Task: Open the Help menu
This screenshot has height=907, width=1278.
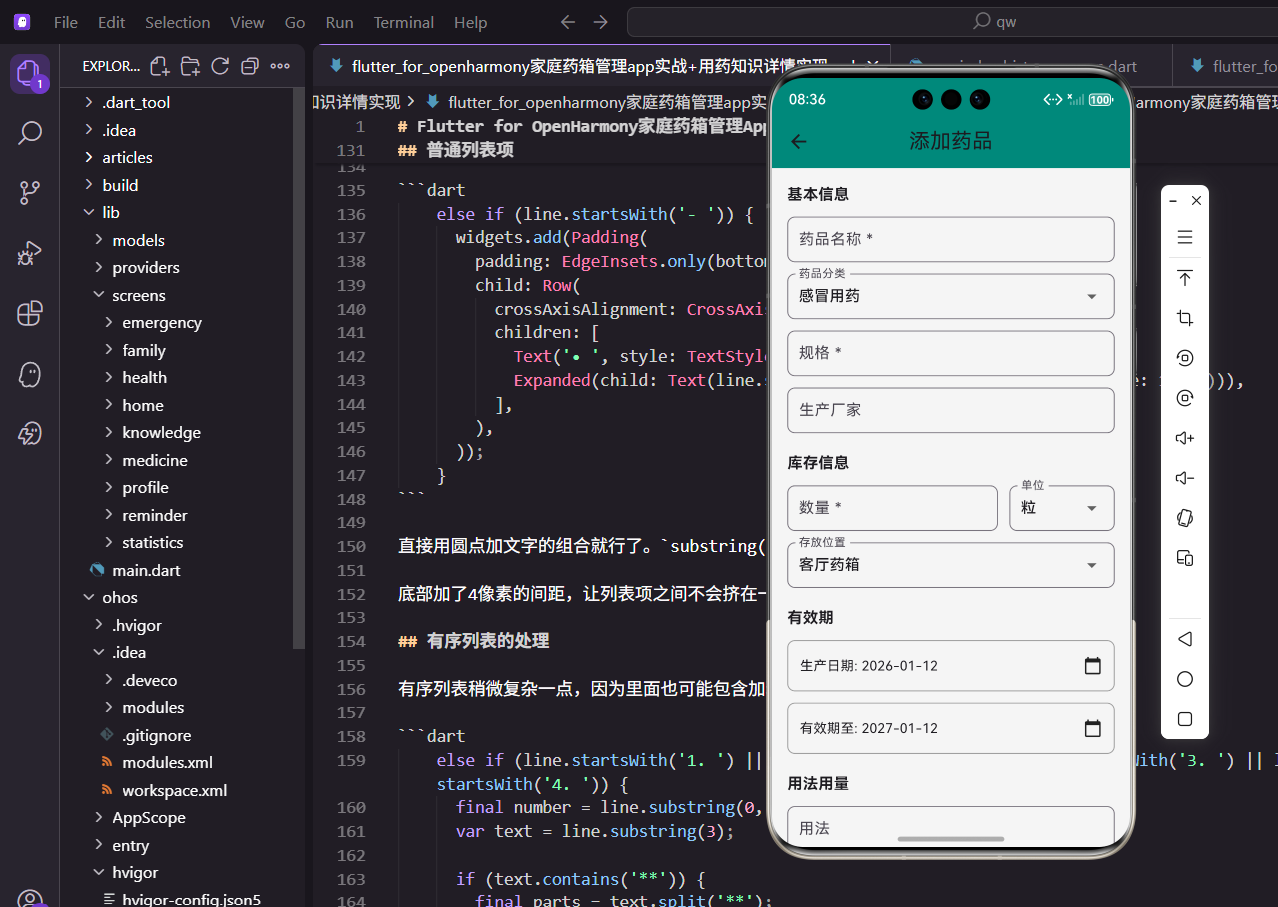Action: [x=470, y=22]
